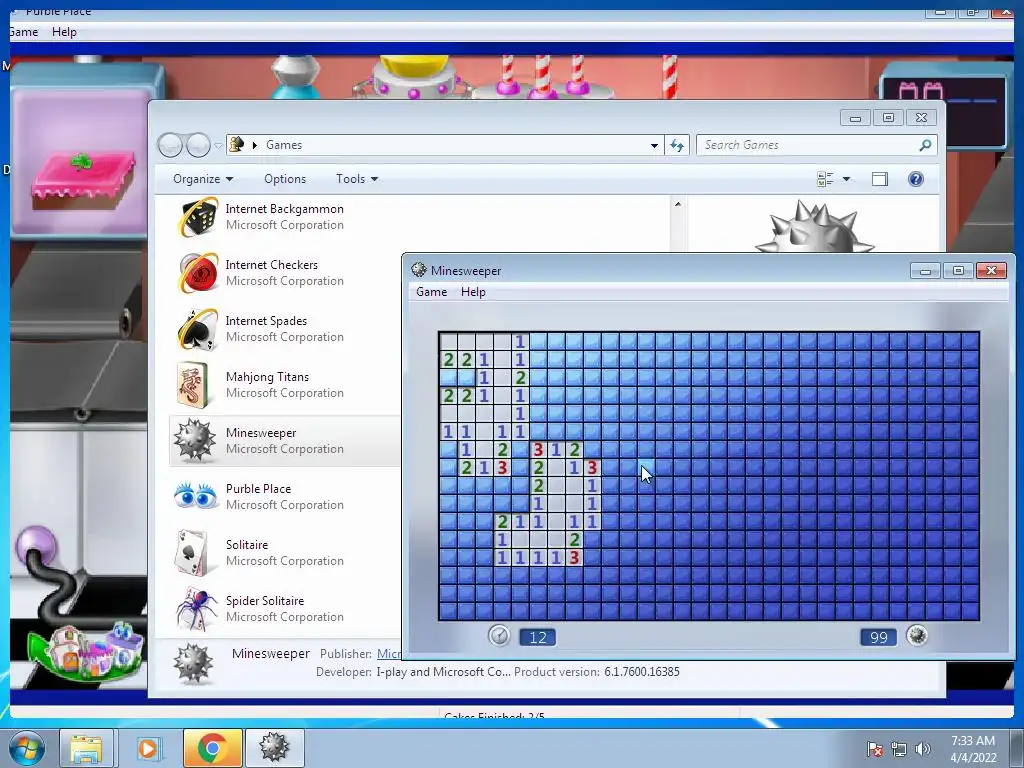Open the address bar history dropdown
The width and height of the screenshot is (1024, 768).
[654, 146]
